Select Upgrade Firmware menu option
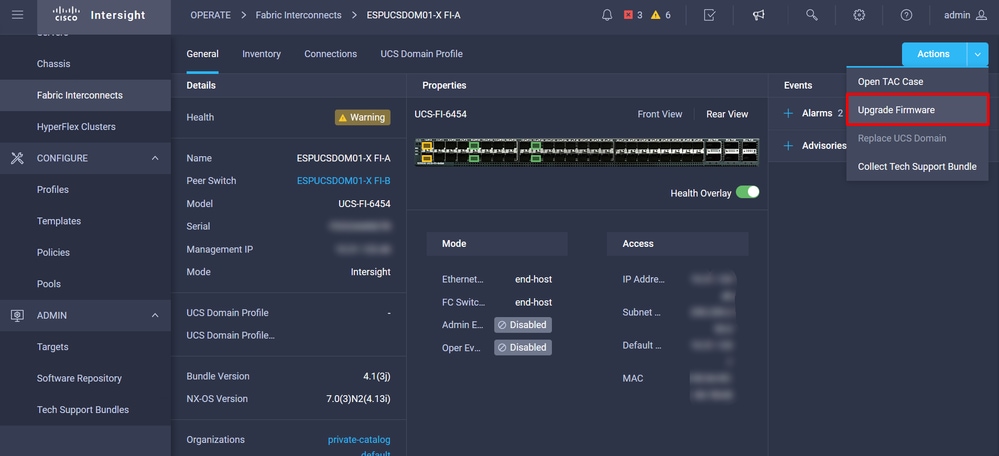999x456 pixels. (x=917, y=110)
